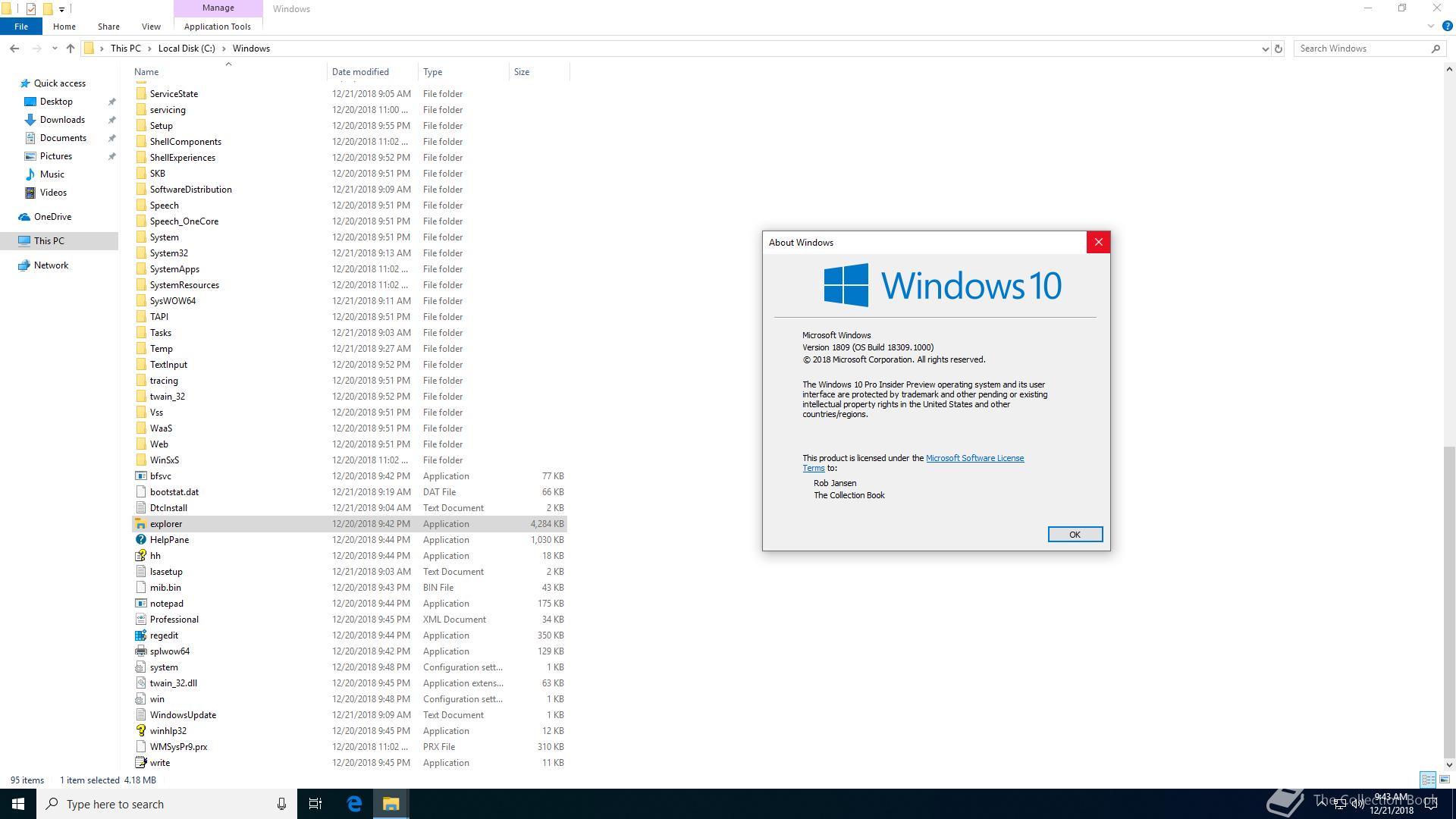Click the Search Windows field
This screenshot has height=819, width=1456.
point(1362,49)
